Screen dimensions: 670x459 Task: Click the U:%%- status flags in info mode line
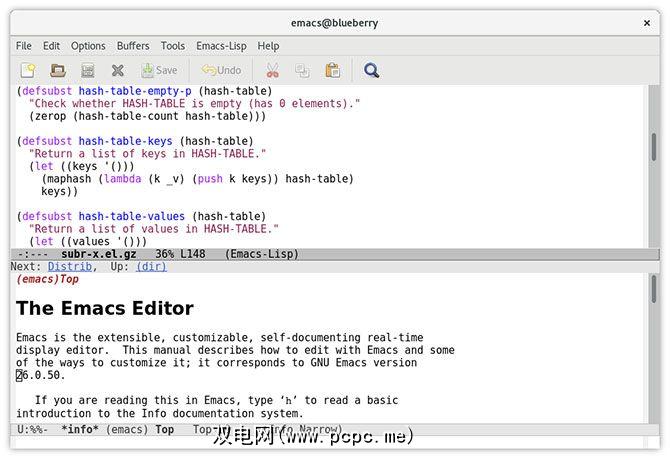coord(33,429)
